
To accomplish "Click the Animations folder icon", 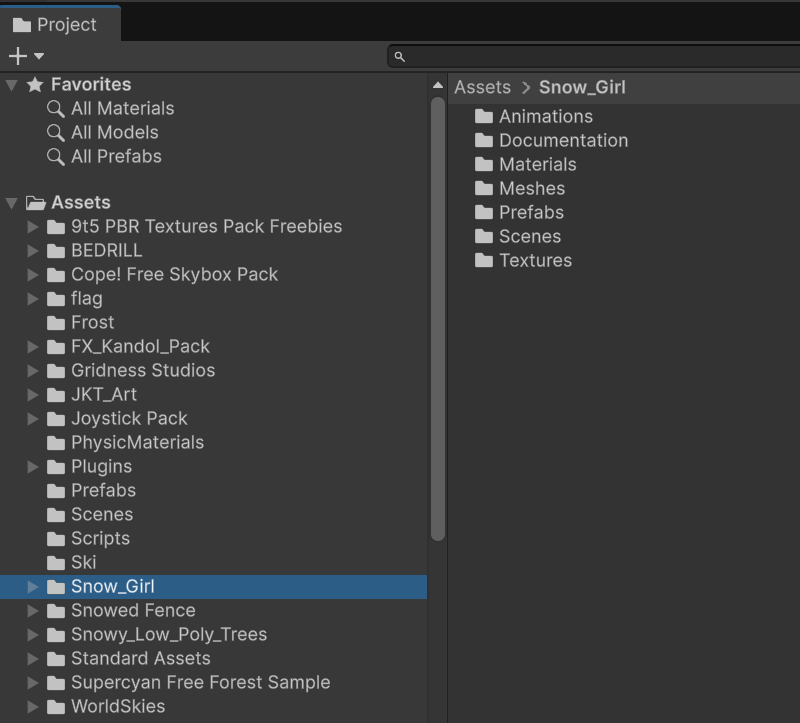I will (x=484, y=116).
